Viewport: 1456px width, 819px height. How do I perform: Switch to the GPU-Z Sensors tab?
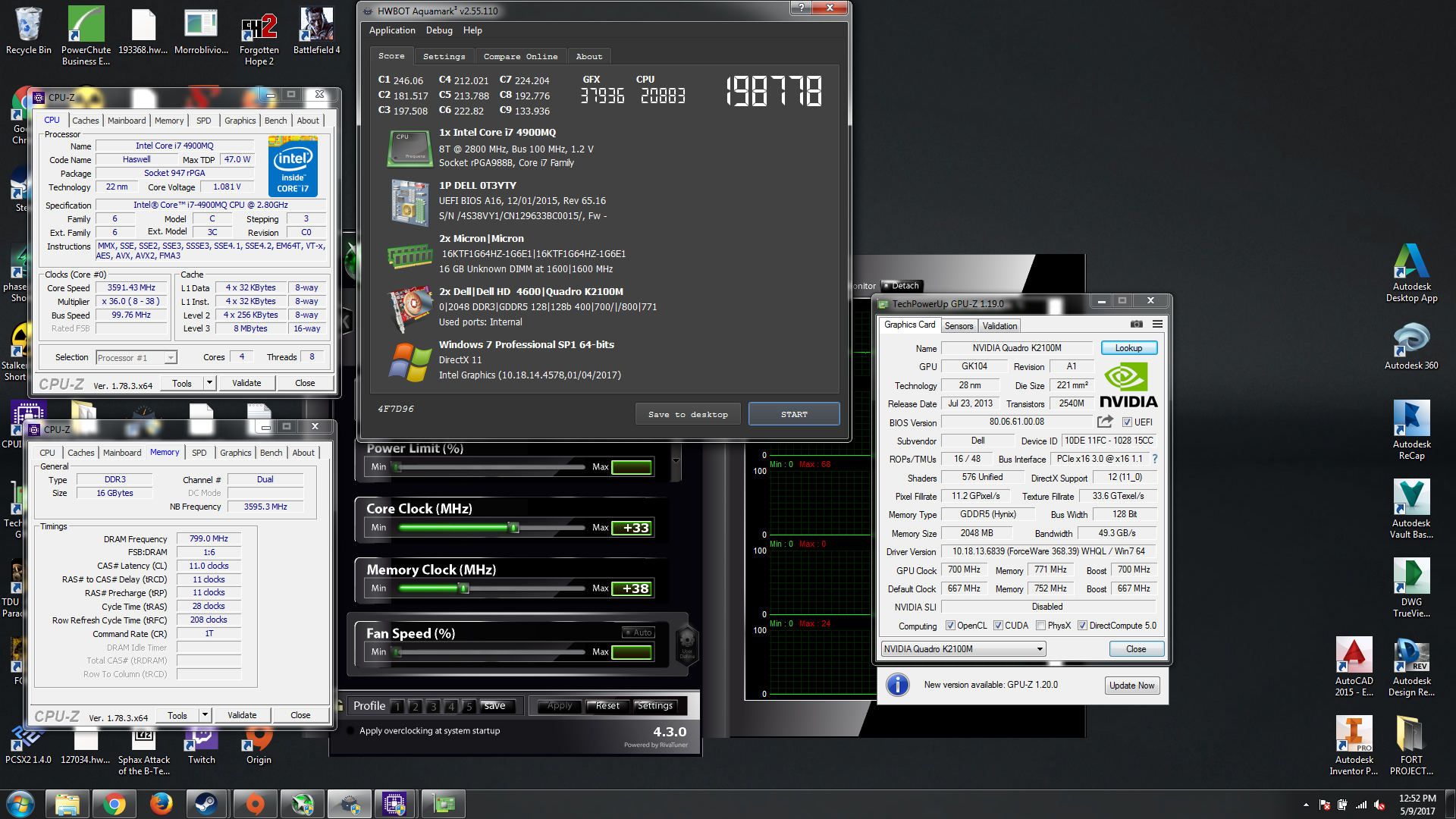(959, 326)
